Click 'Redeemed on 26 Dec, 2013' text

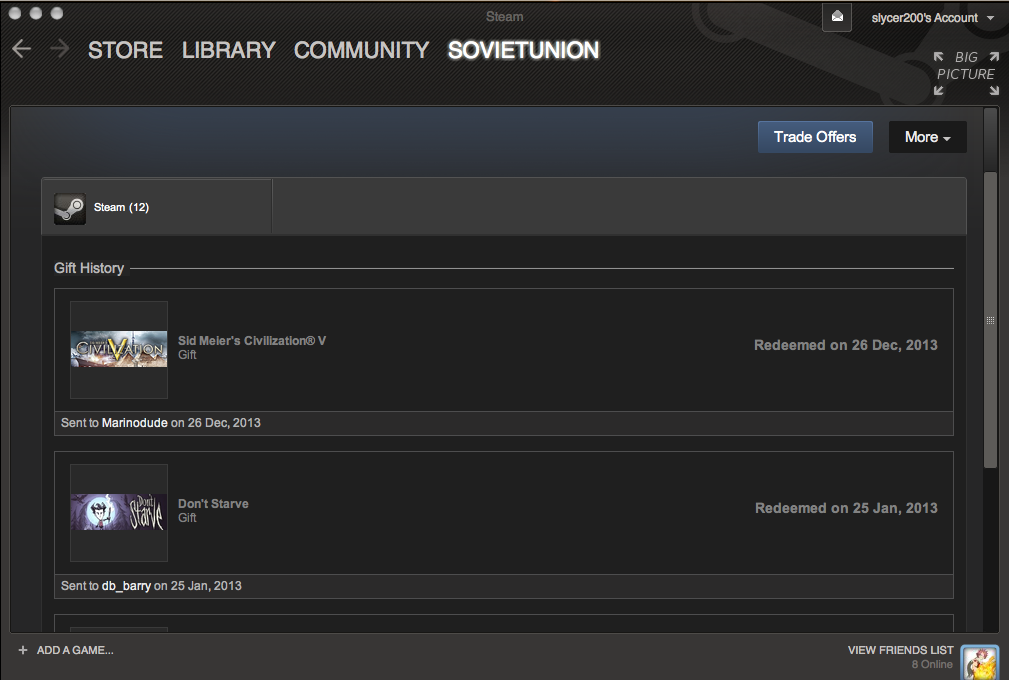click(x=846, y=345)
